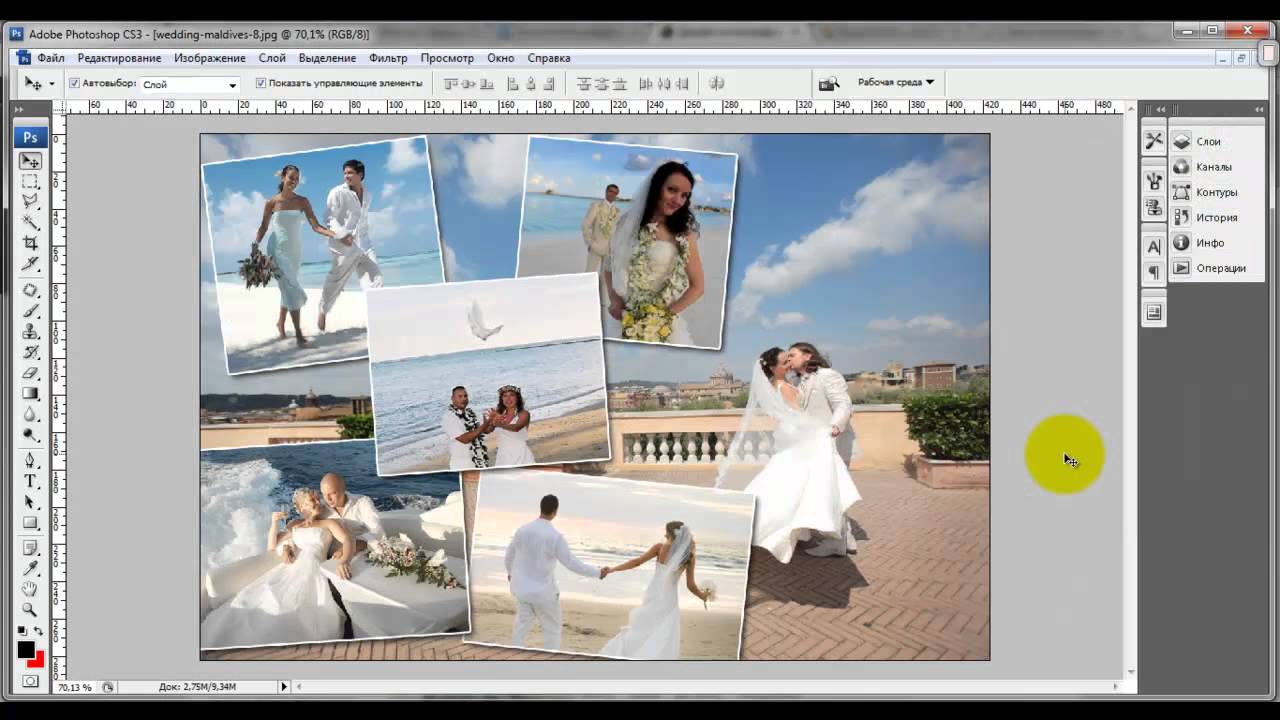The image size is (1280, 720).
Task: Click the black foreground color swatch
Action: coord(25,650)
